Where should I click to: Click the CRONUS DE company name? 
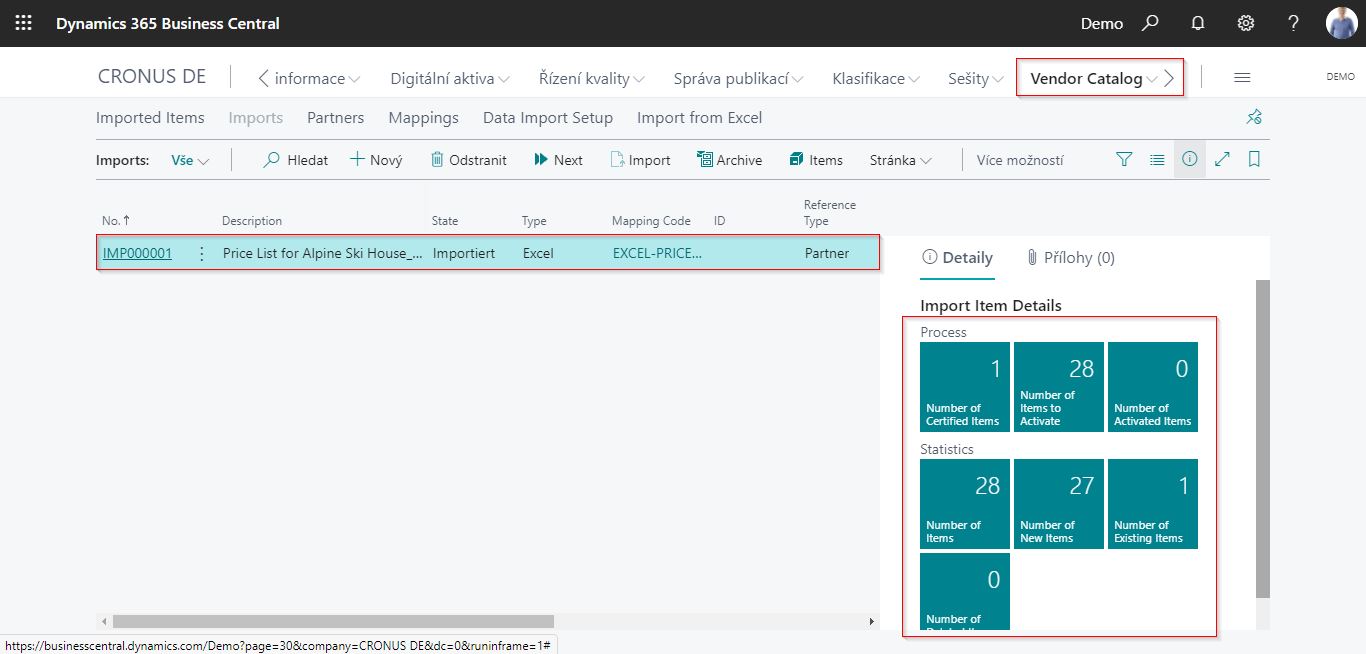coord(152,78)
